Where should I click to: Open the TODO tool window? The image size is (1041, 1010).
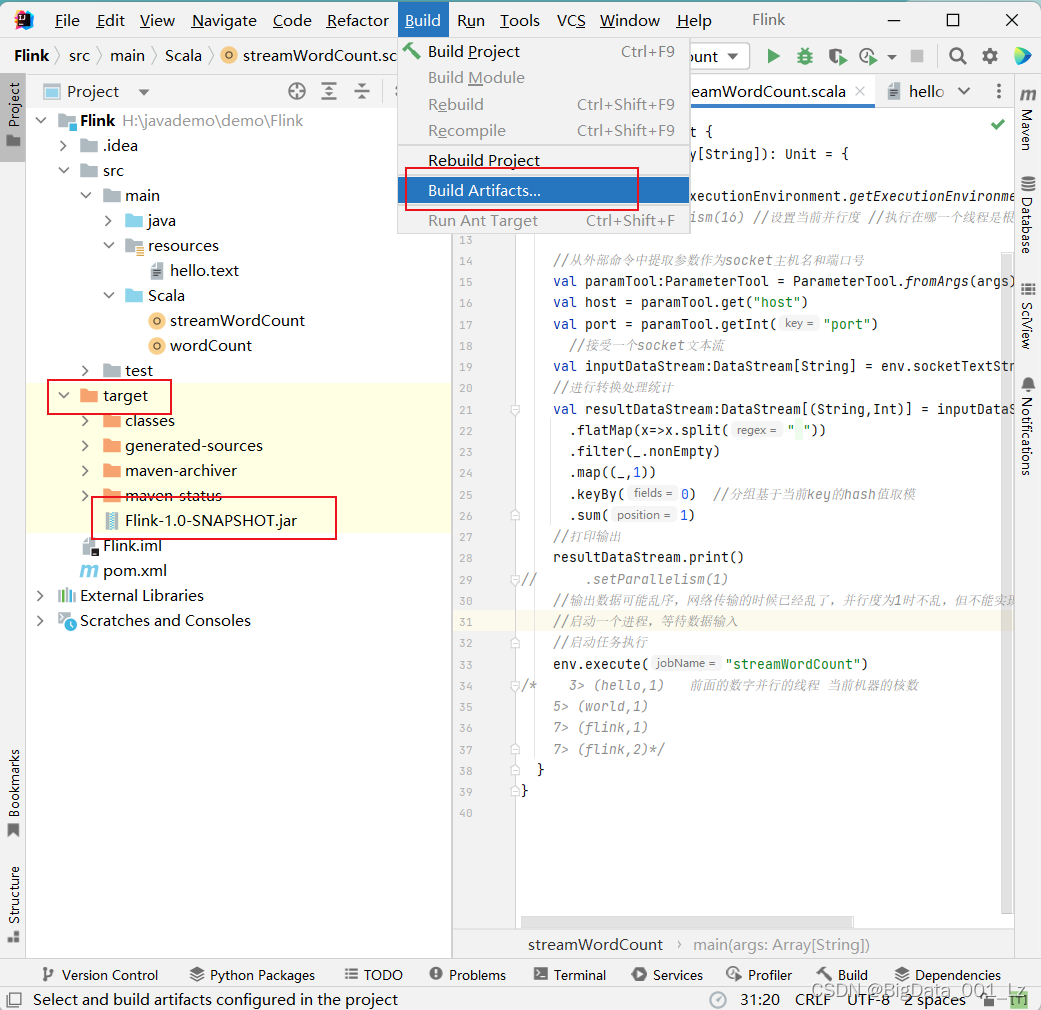pyautogui.click(x=374, y=975)
